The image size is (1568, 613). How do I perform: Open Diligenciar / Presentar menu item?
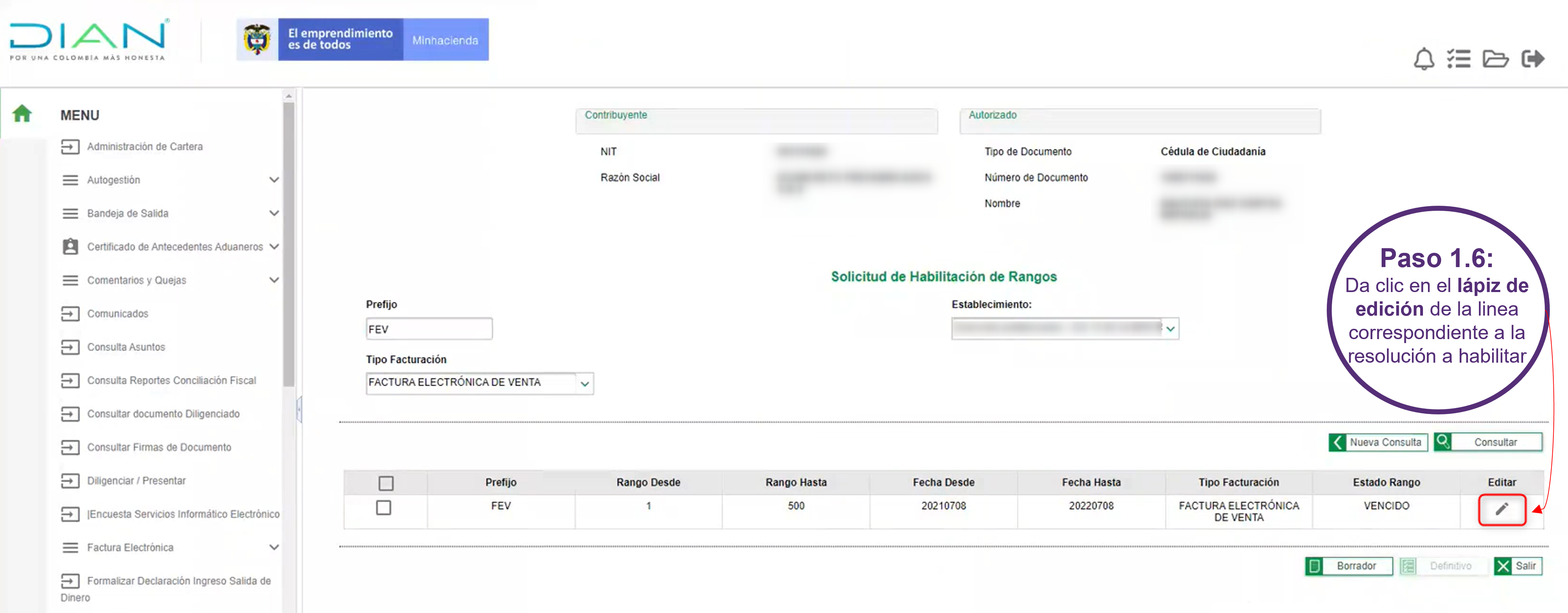point(136,480)
